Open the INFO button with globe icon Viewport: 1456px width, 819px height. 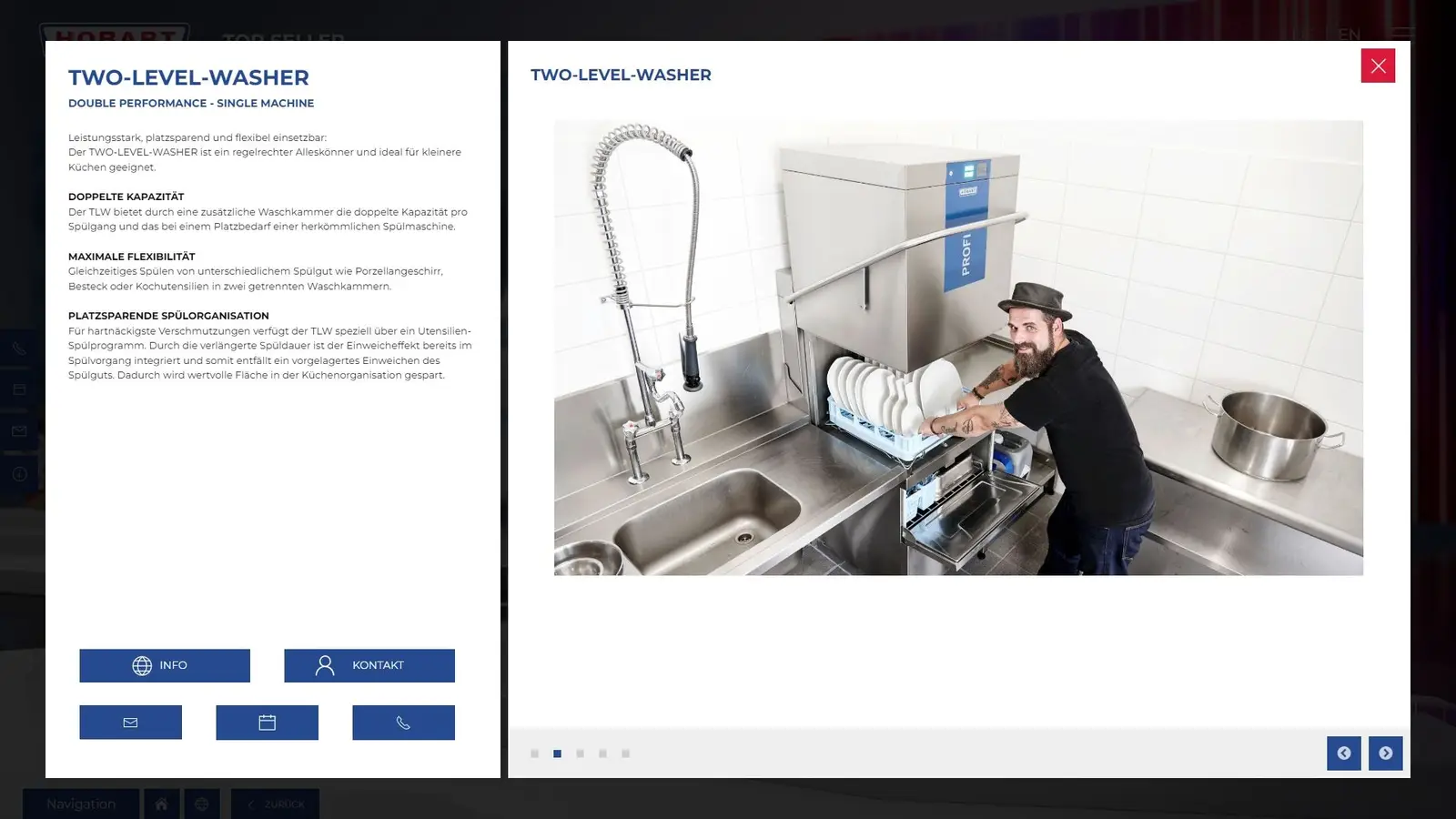coord(165,665)
